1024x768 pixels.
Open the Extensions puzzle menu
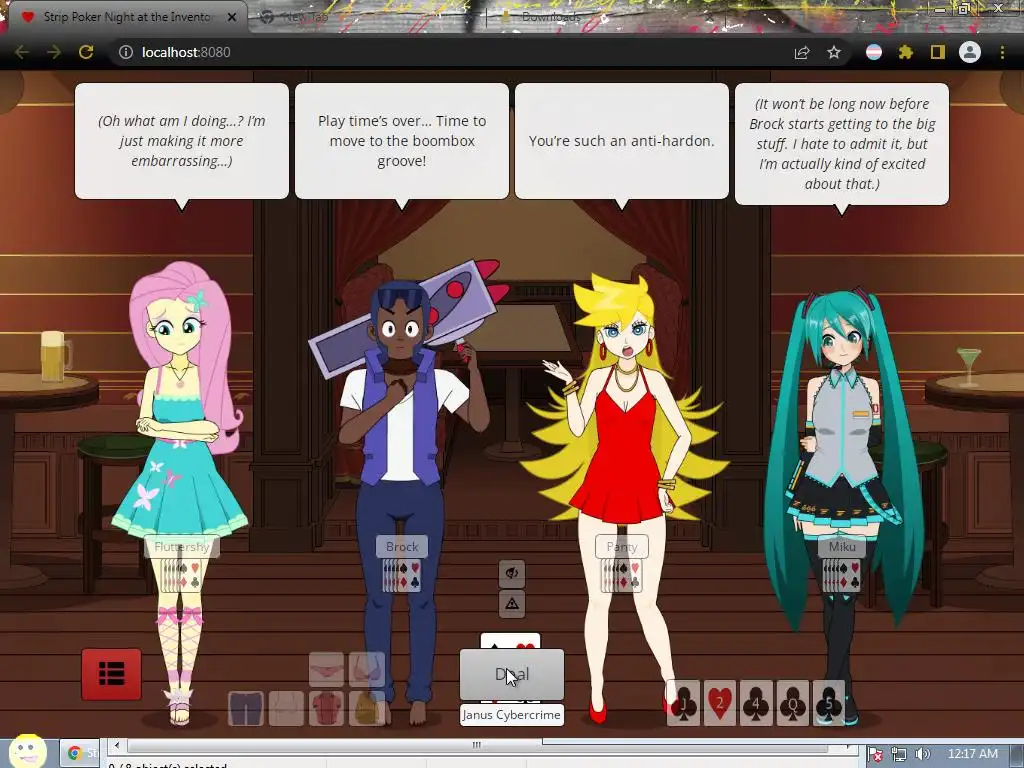(905, 52)
